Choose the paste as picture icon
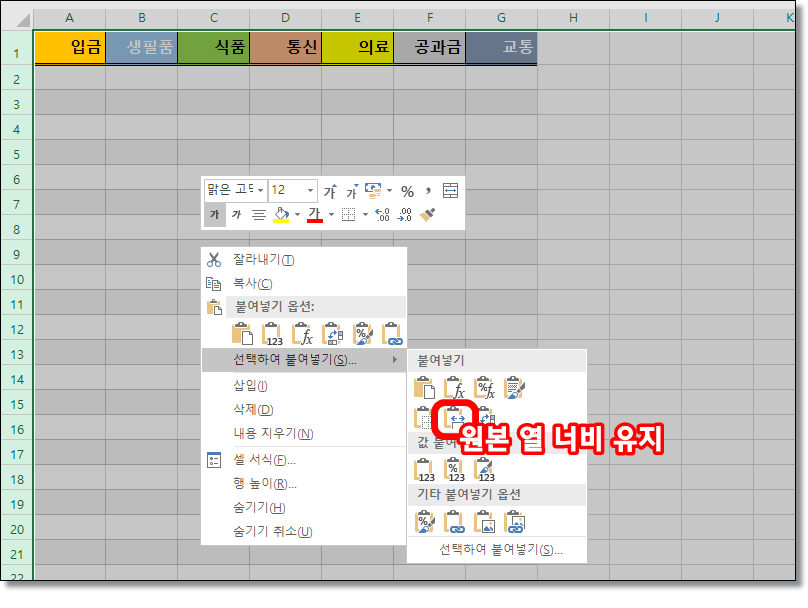 point(483,521)
